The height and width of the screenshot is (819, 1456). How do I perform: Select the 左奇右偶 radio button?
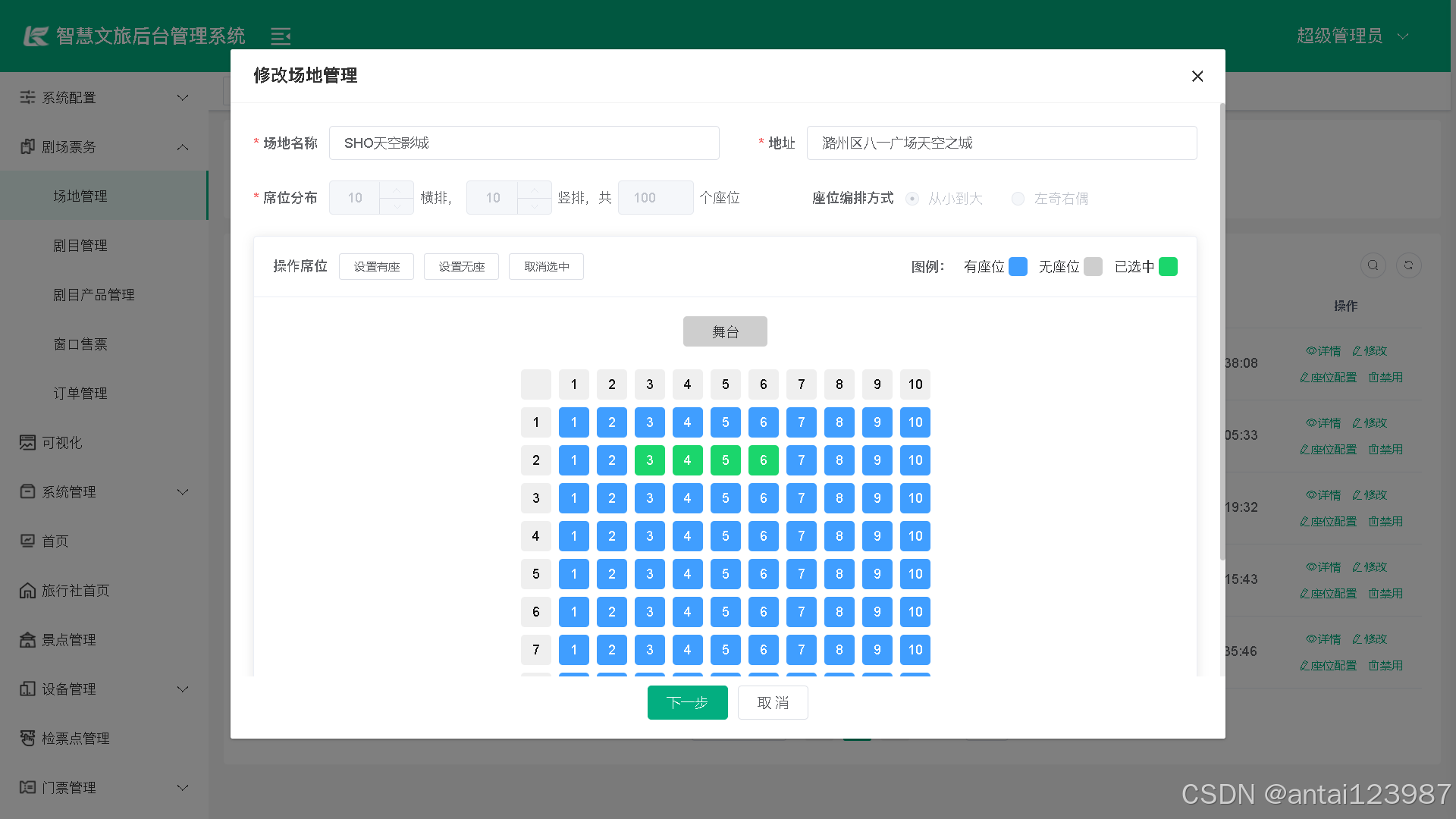pyautogui.click(x=1018, y=198)
